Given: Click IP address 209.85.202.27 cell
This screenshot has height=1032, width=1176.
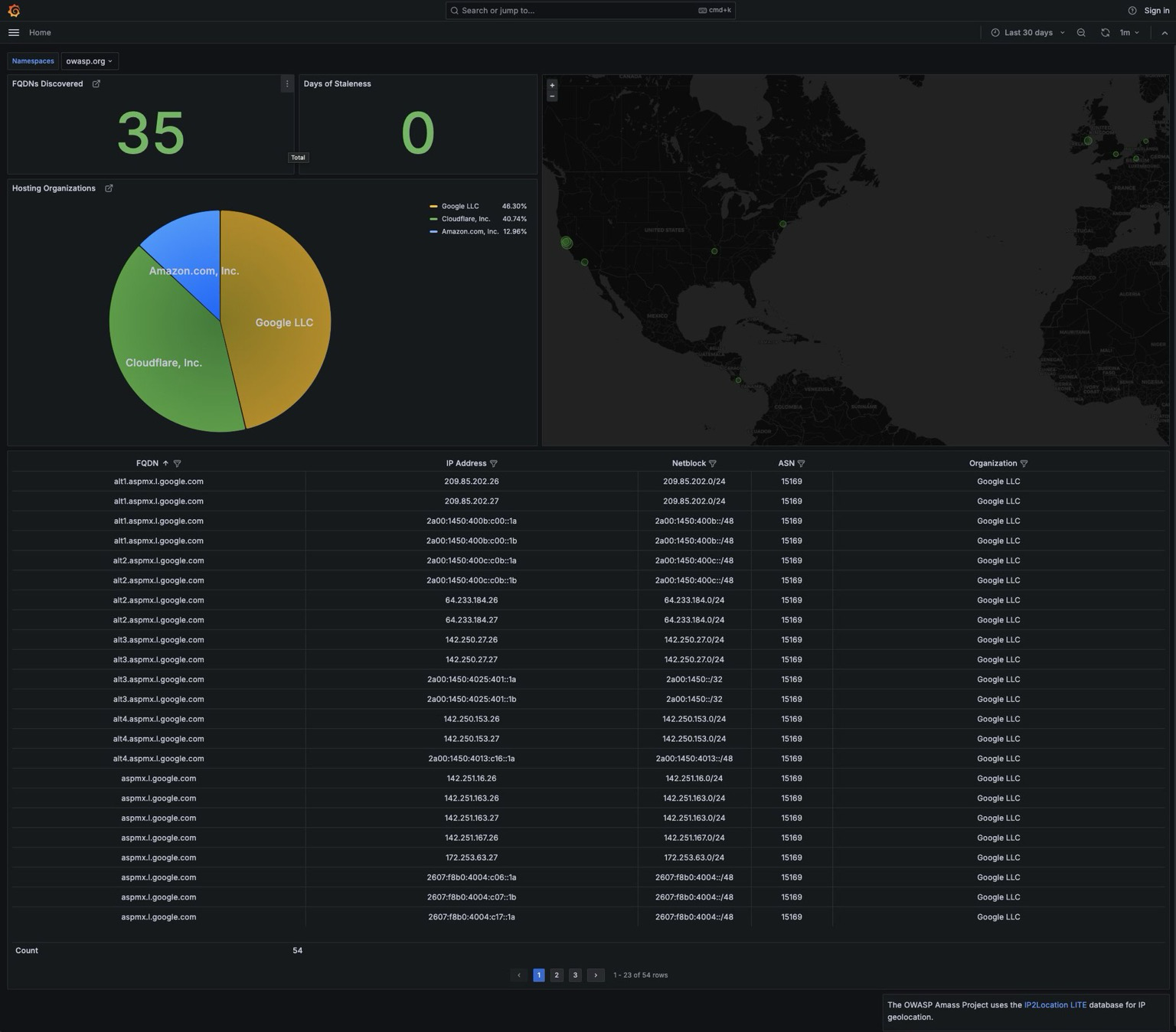Looking at the screenshot, I should point(472,501).
